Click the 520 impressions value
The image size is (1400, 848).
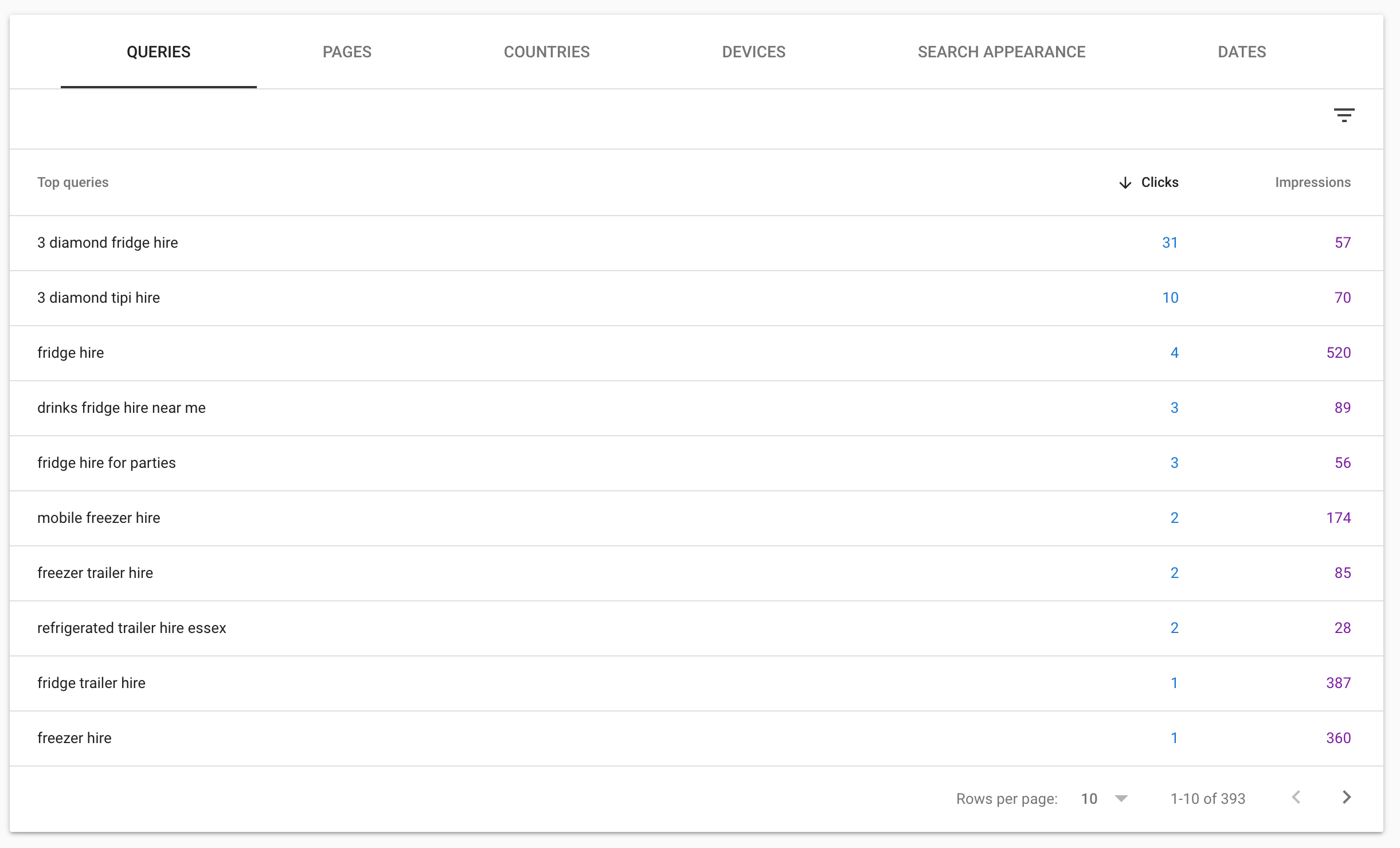click(x=1339, y=353)
